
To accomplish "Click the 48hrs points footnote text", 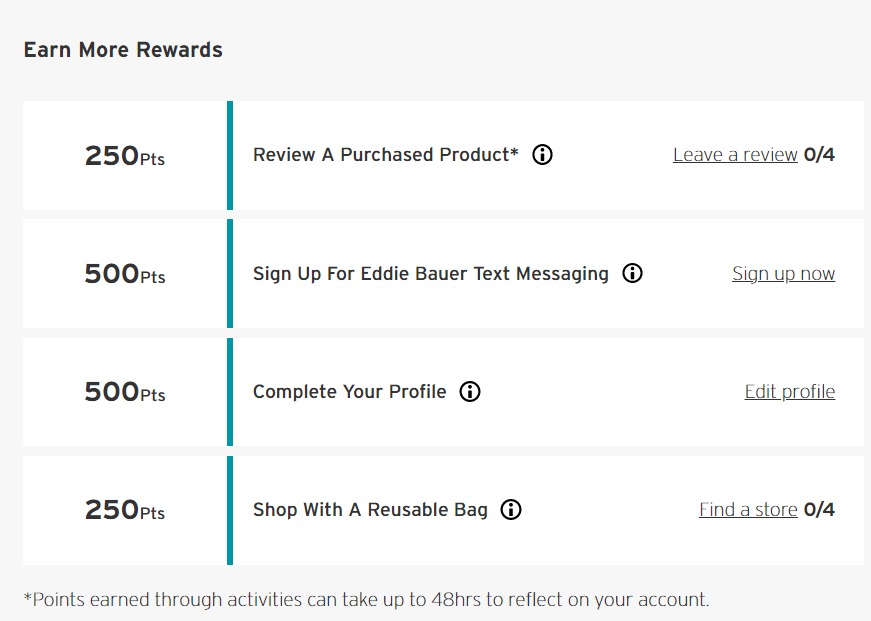I will (x=367, y=600).
